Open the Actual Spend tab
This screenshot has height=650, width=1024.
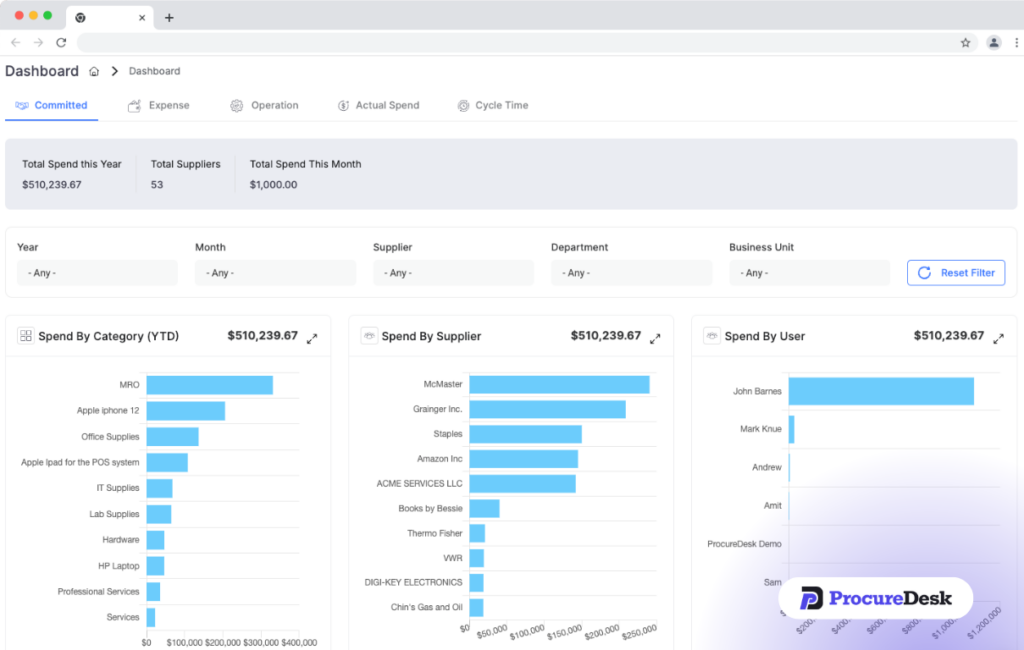pos(379,105)
